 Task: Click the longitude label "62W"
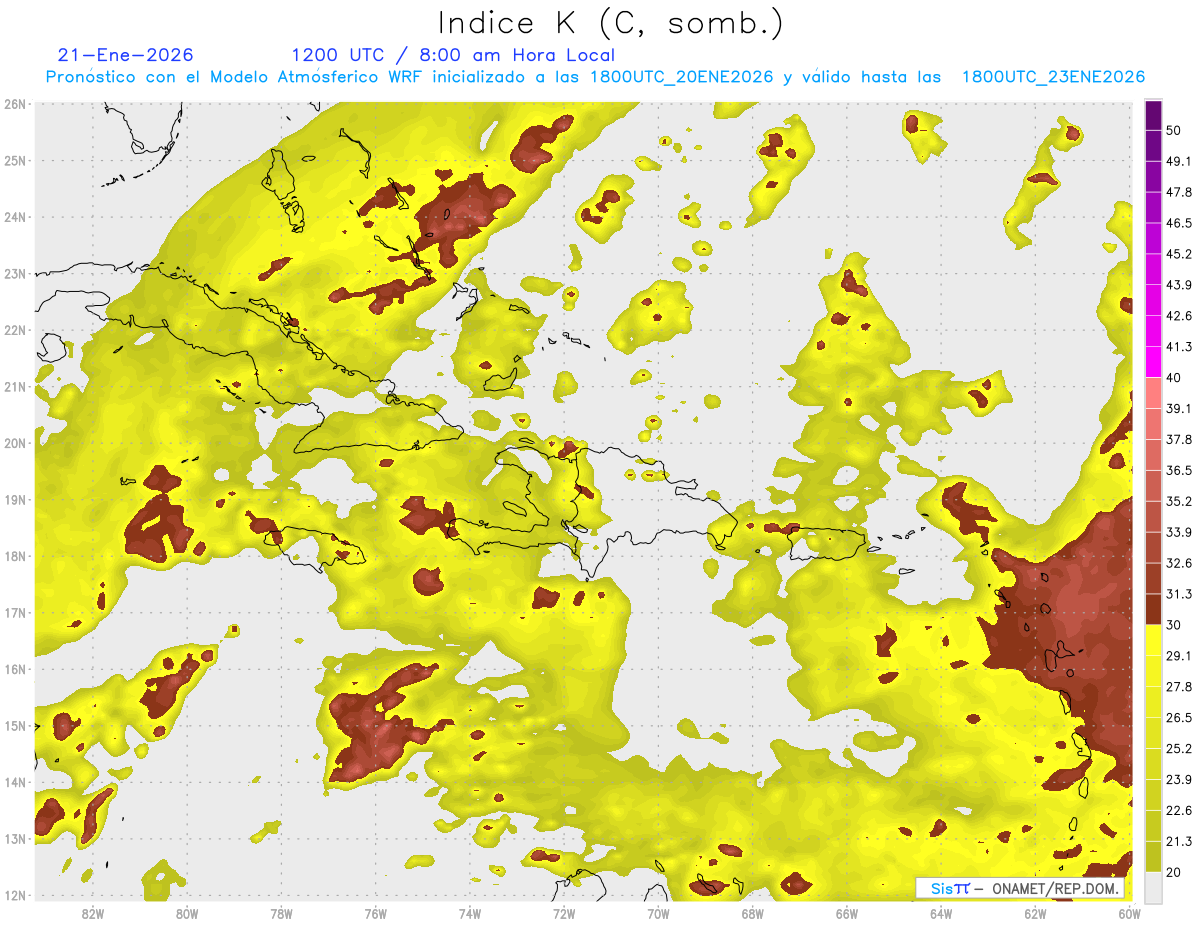[1035, 913]
